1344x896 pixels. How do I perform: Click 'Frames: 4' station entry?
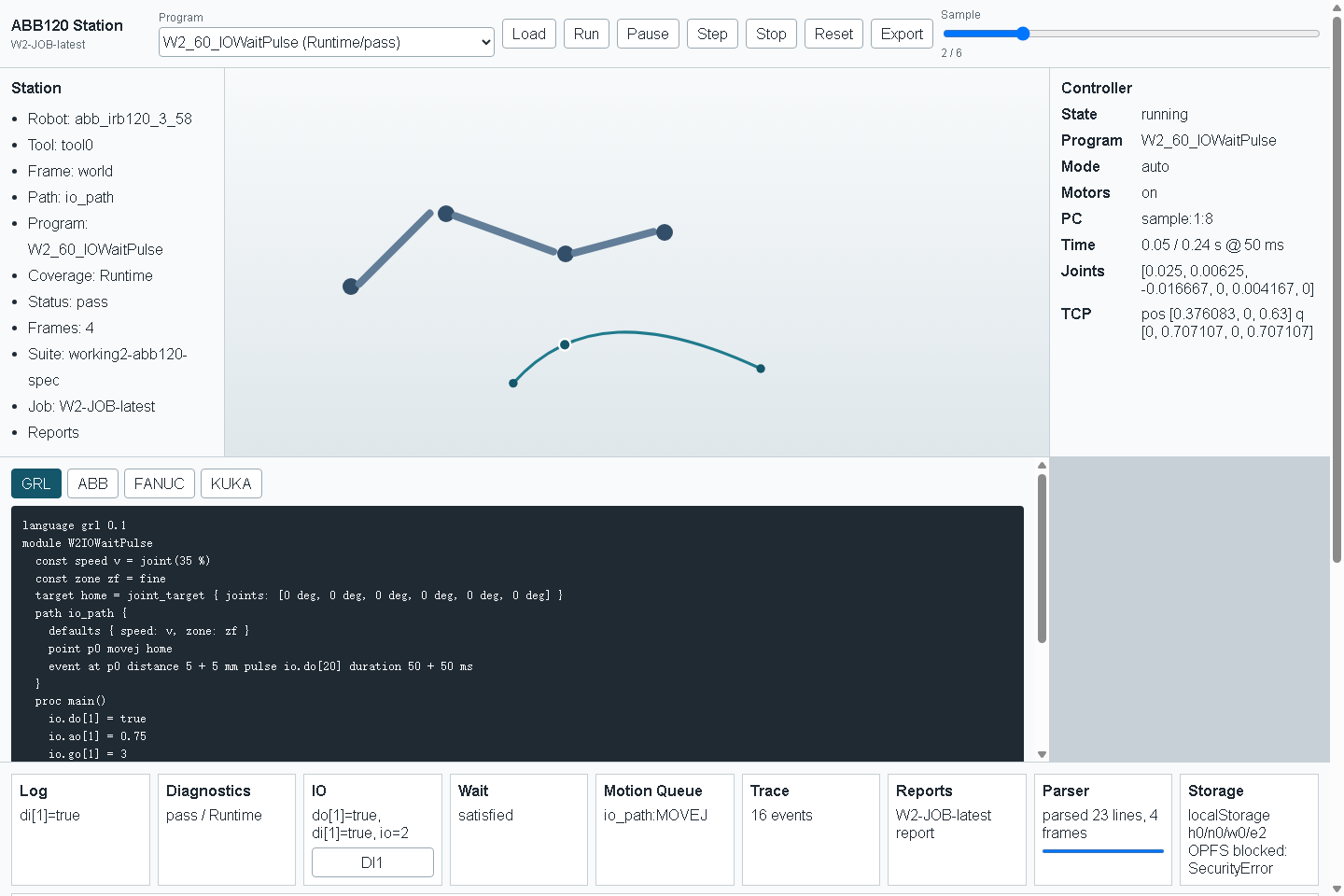61,328
